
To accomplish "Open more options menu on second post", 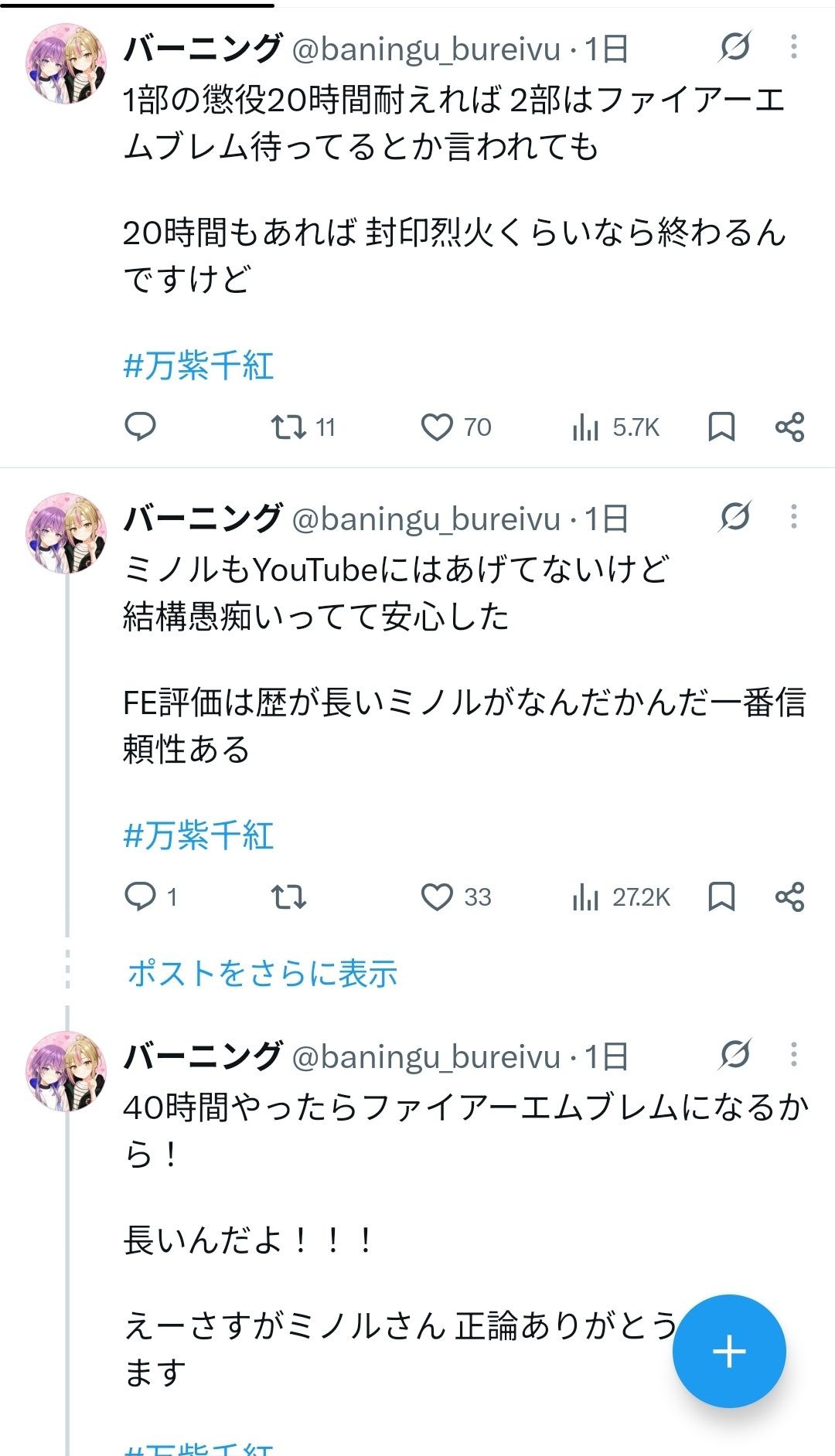I will [x=793, y=517].
